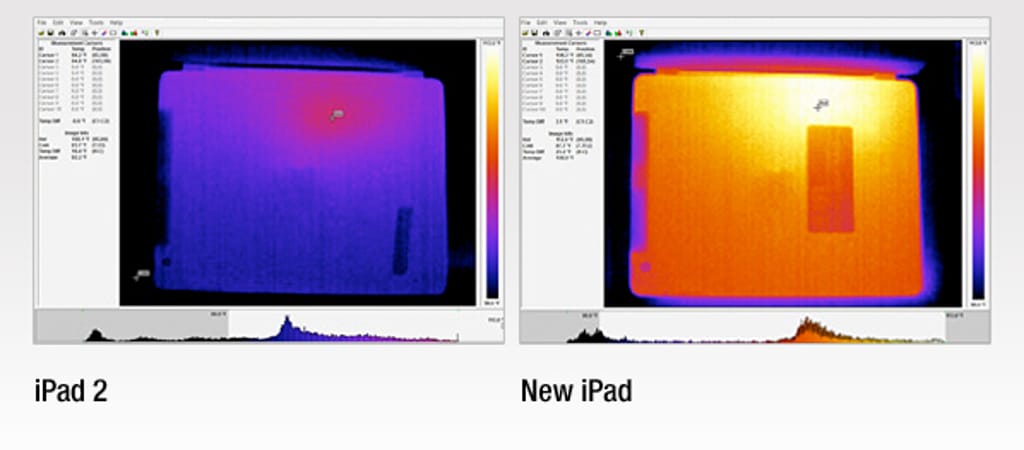Click the open file icon in iPad 2 toolbar
This screenshot has height=450, width=1024.
(41, 33)
